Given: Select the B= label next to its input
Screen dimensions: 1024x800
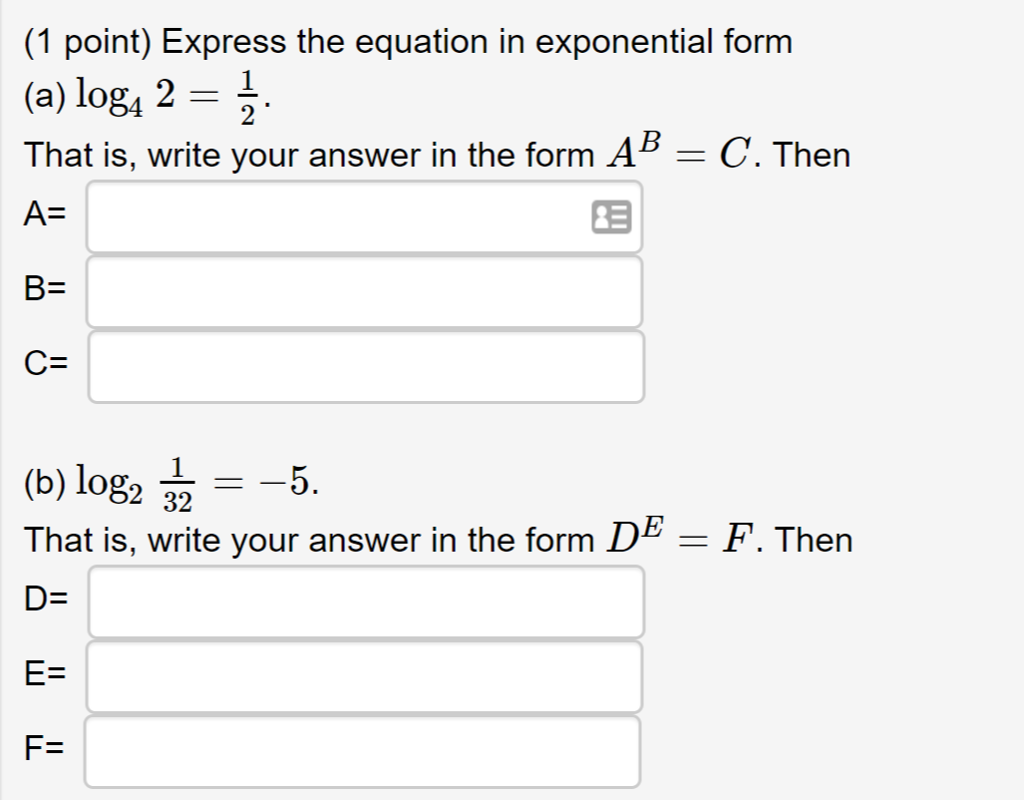Looking at the screenshot, I should (43, 290).
